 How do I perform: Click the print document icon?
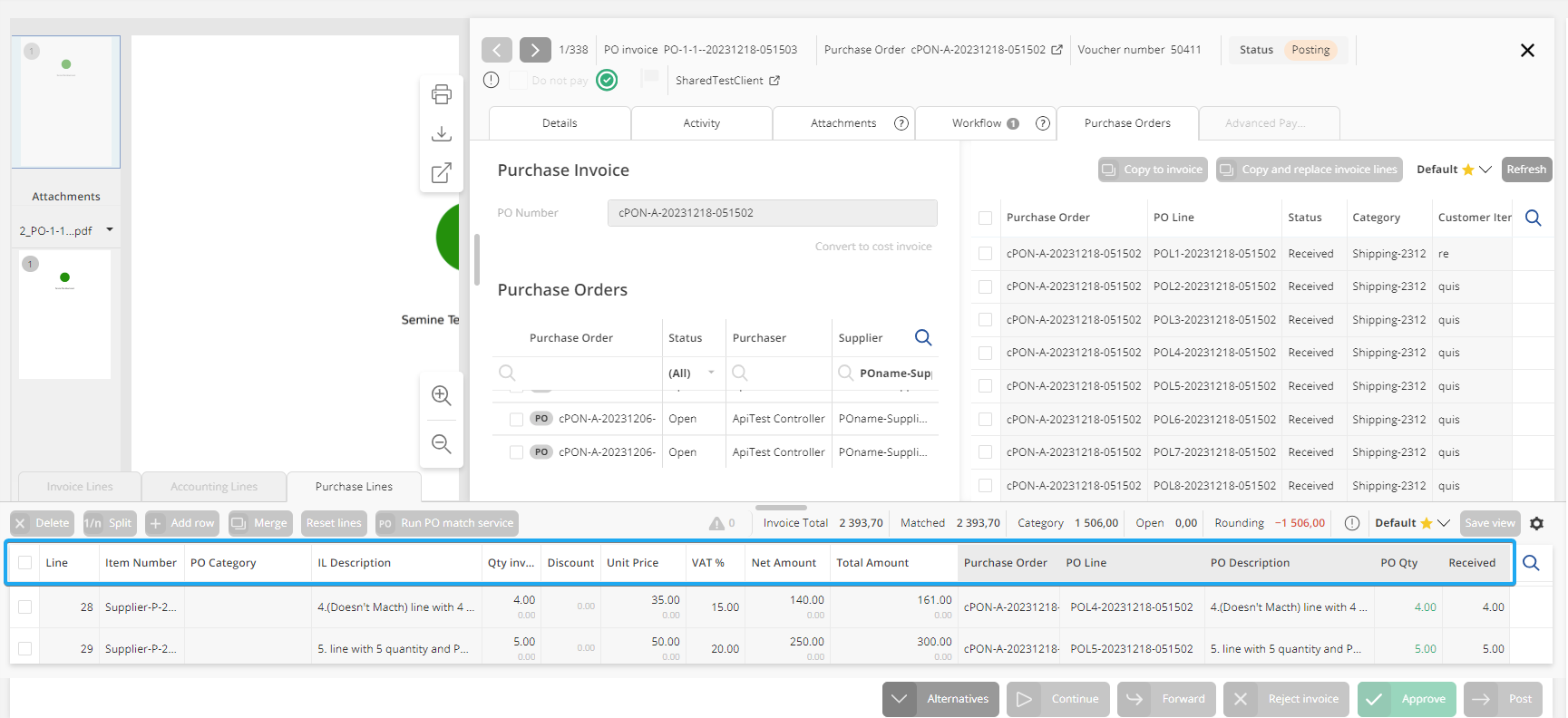(442, 94)
